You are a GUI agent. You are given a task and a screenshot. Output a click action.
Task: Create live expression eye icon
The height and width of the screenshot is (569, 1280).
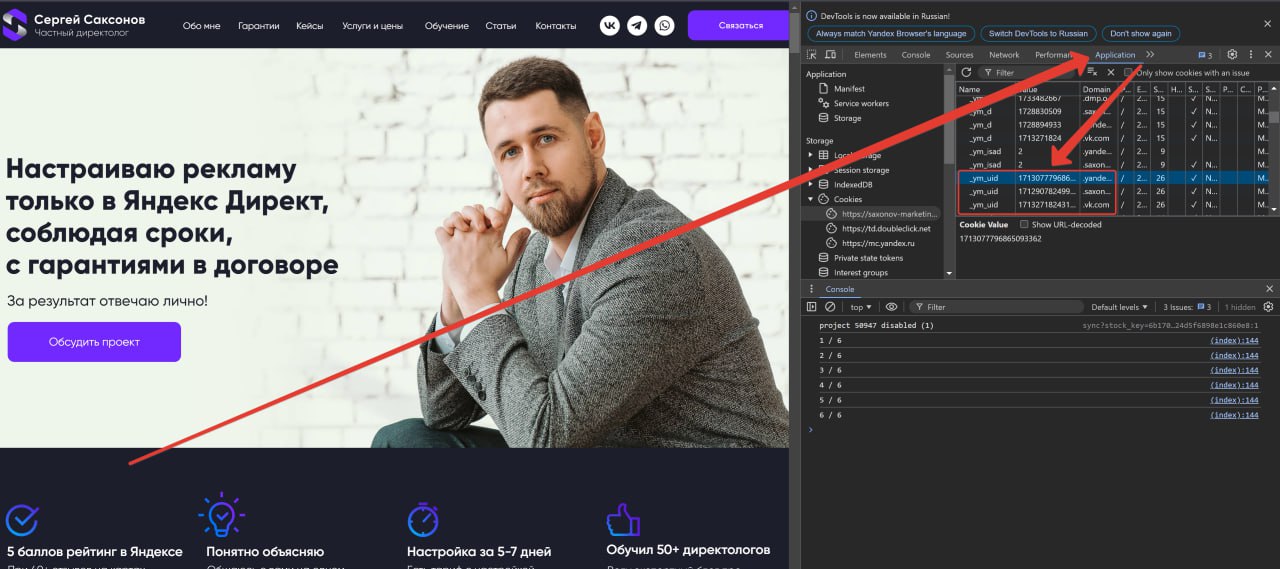coord(891,307)
